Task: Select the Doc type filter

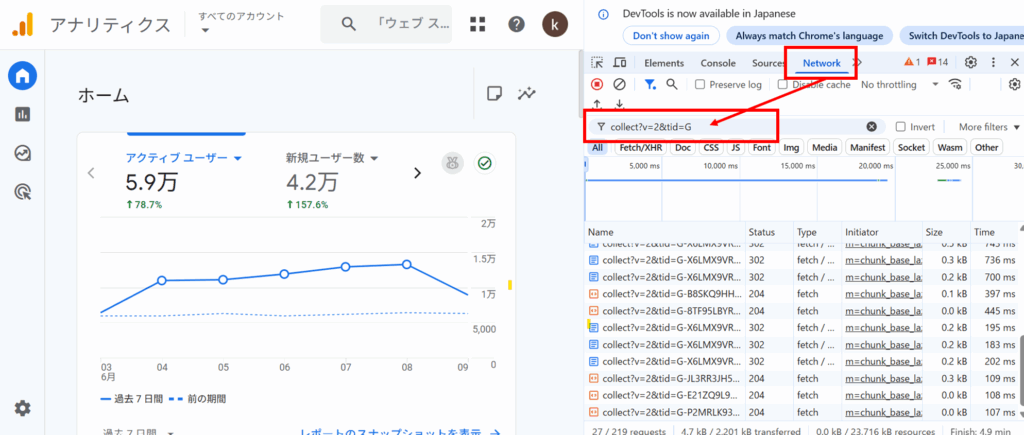Action: coord(683,148)
